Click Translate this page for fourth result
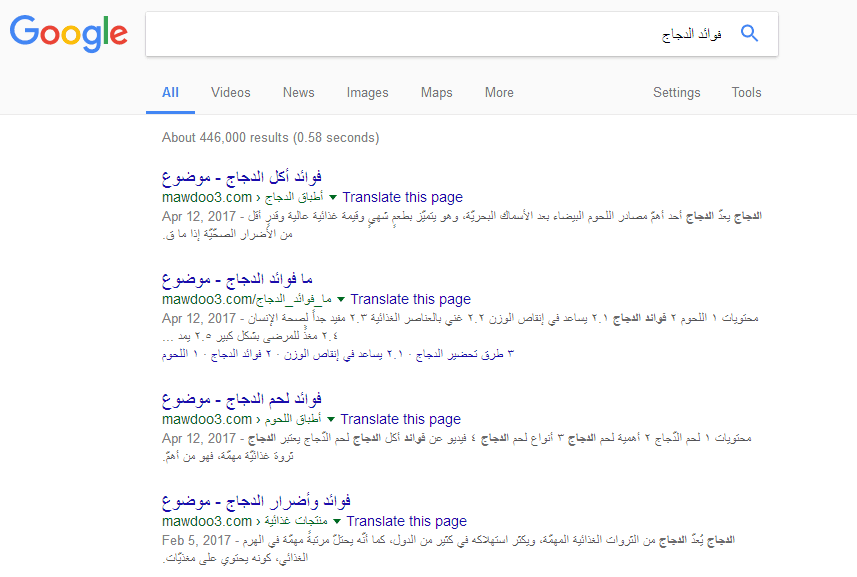This screenshot has height=577, width=857. (x=407, y=521)
